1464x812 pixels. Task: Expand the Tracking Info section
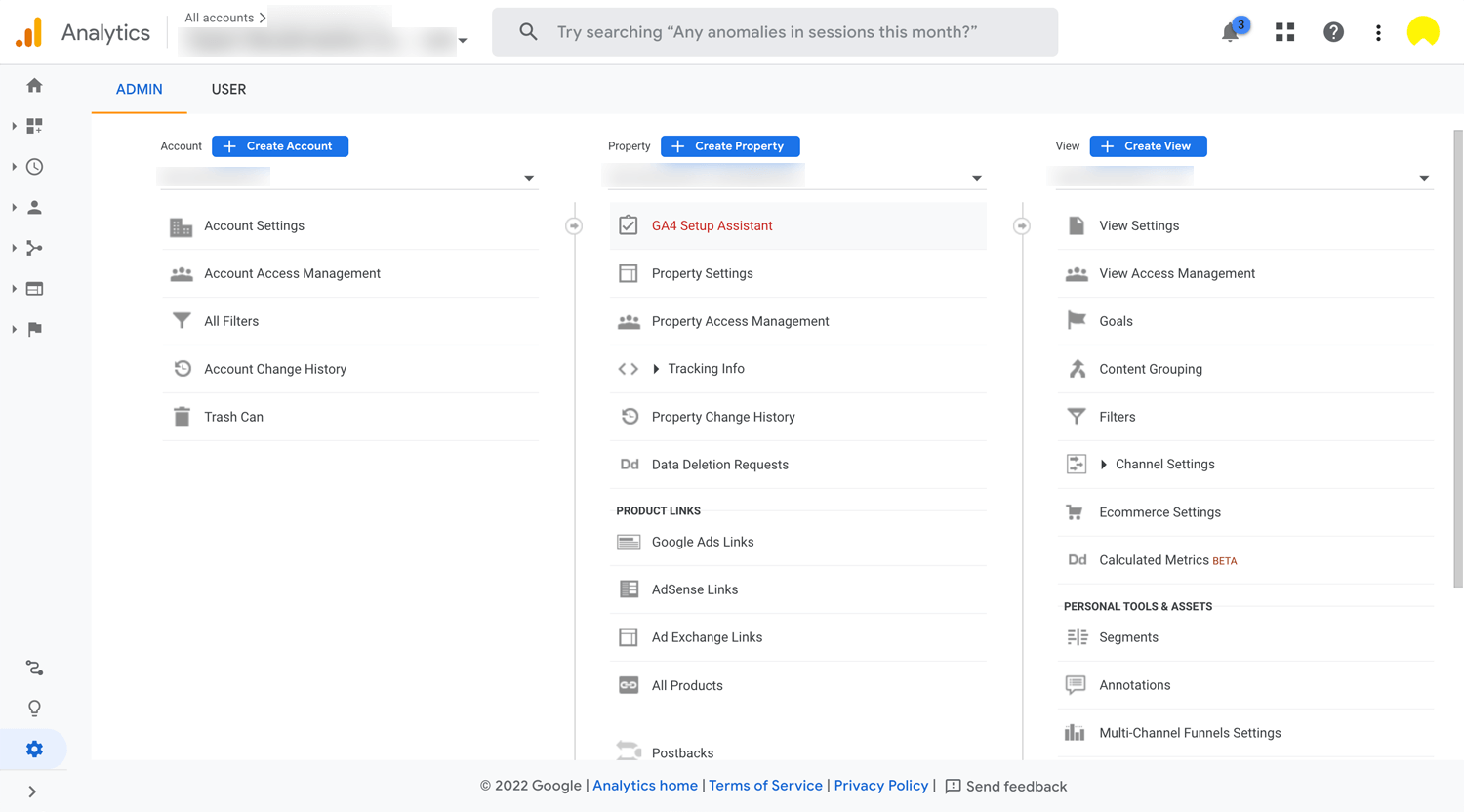pos(656,369)
